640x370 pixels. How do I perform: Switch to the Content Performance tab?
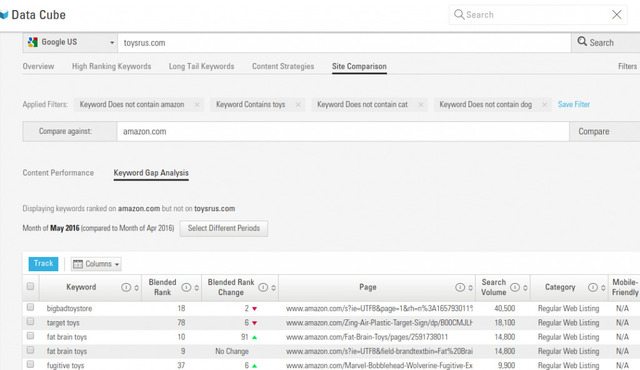58,173
